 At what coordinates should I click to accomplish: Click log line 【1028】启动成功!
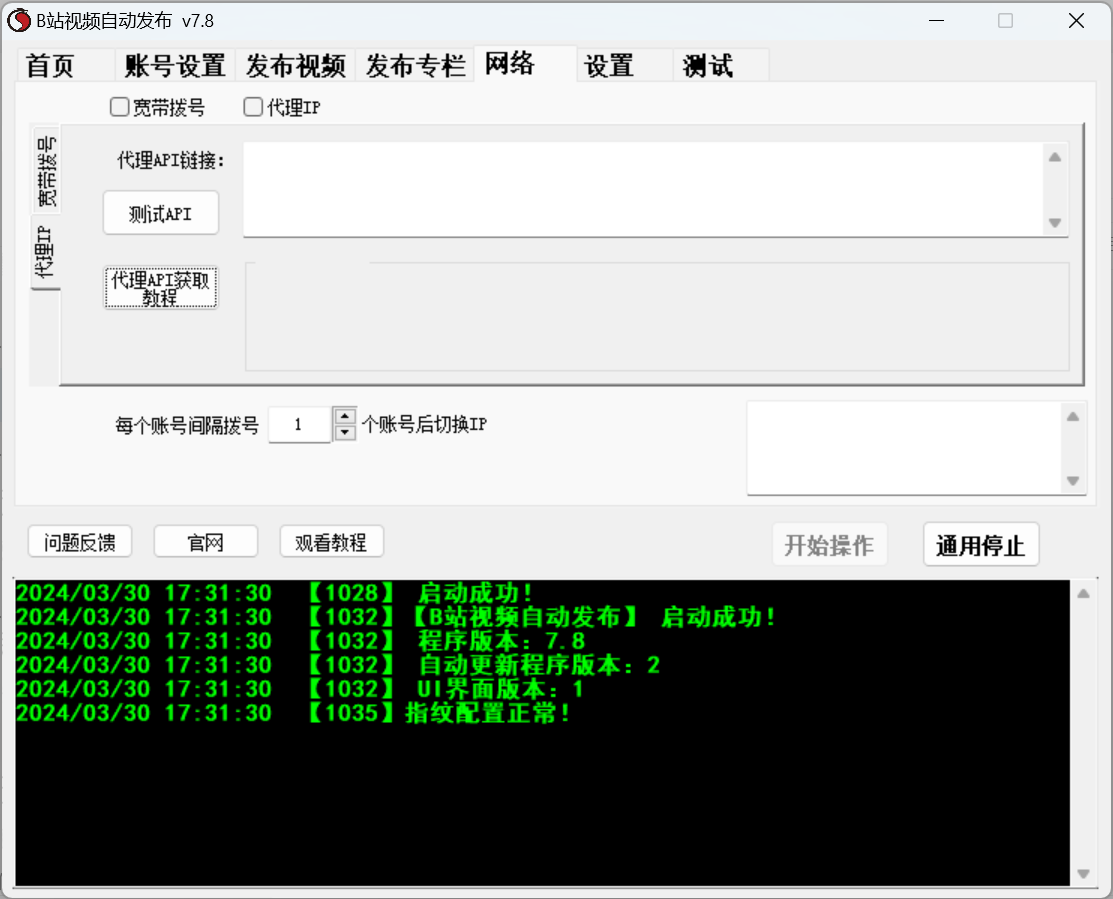click(275, 593)
